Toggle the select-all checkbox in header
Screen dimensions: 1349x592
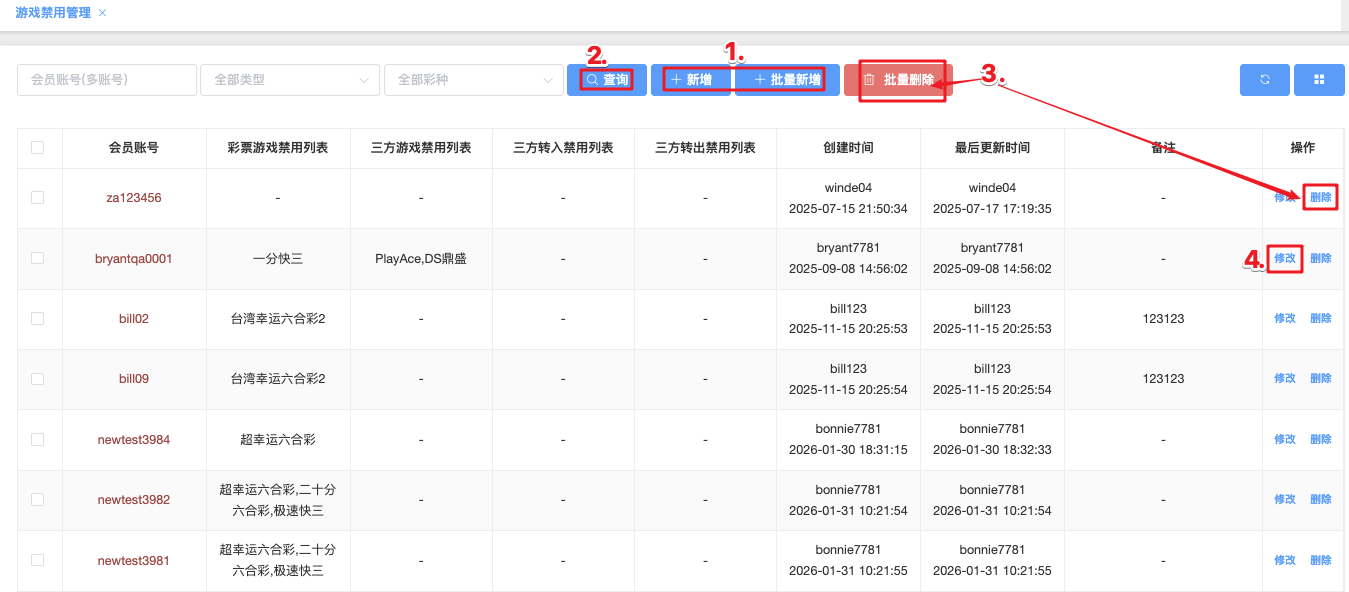[38, 148]
